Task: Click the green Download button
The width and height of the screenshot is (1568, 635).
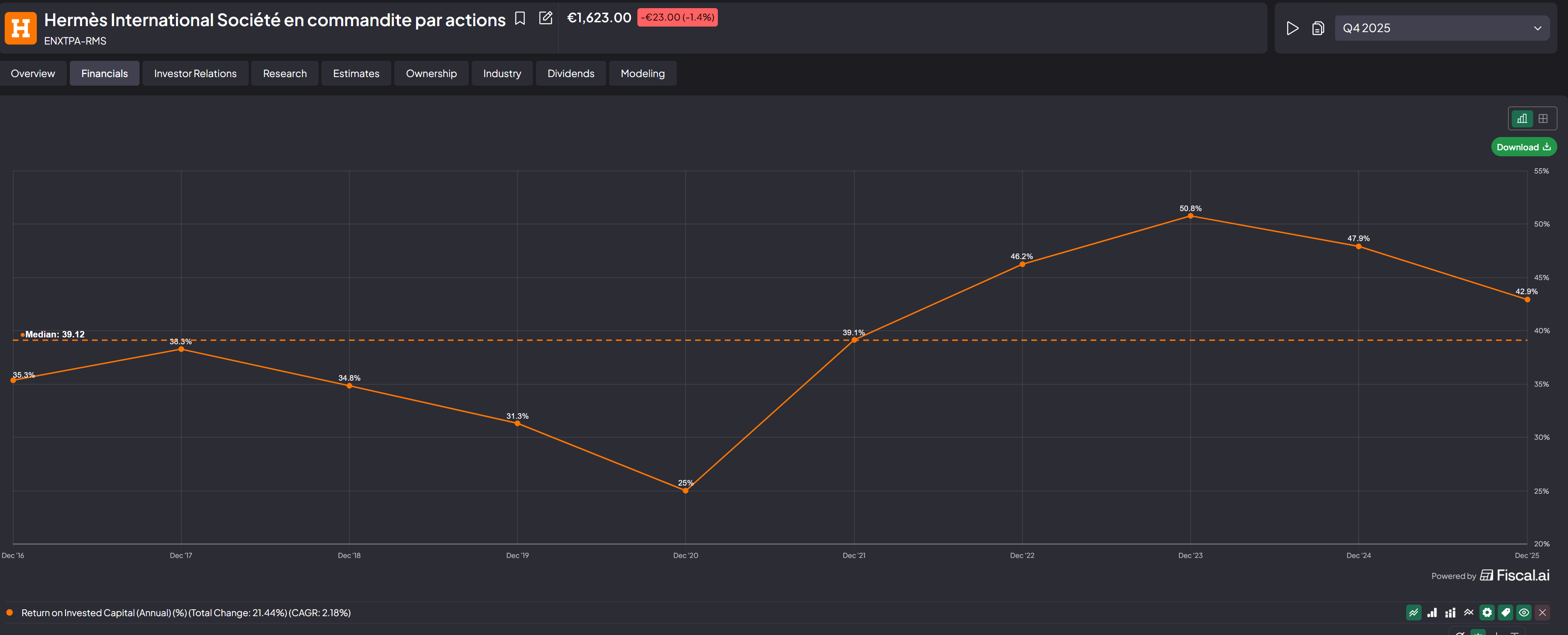Action: (1523, 147)
